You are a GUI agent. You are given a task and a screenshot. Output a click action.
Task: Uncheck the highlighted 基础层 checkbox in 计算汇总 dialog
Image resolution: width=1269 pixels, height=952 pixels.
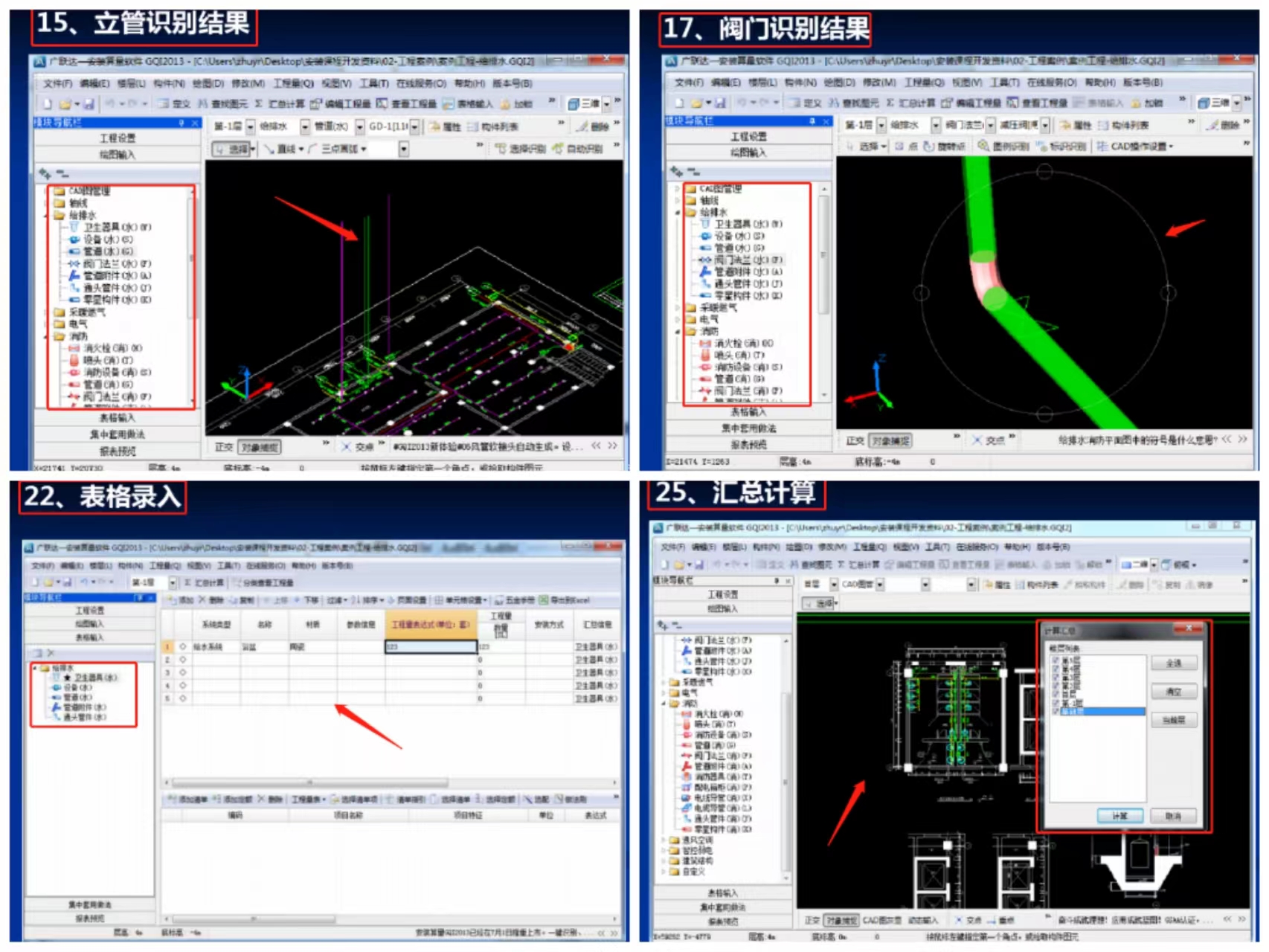1056,712
